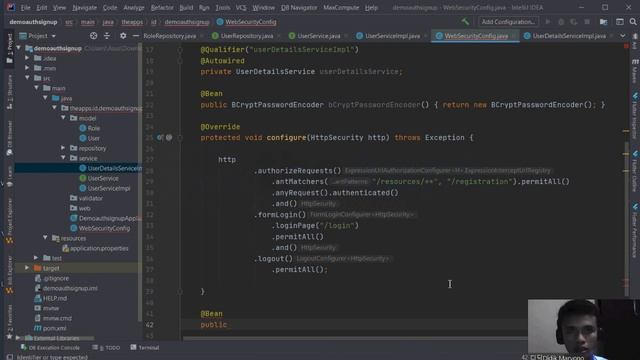Expand the .idea folder
640x360 pixels.
pos(27,58)
